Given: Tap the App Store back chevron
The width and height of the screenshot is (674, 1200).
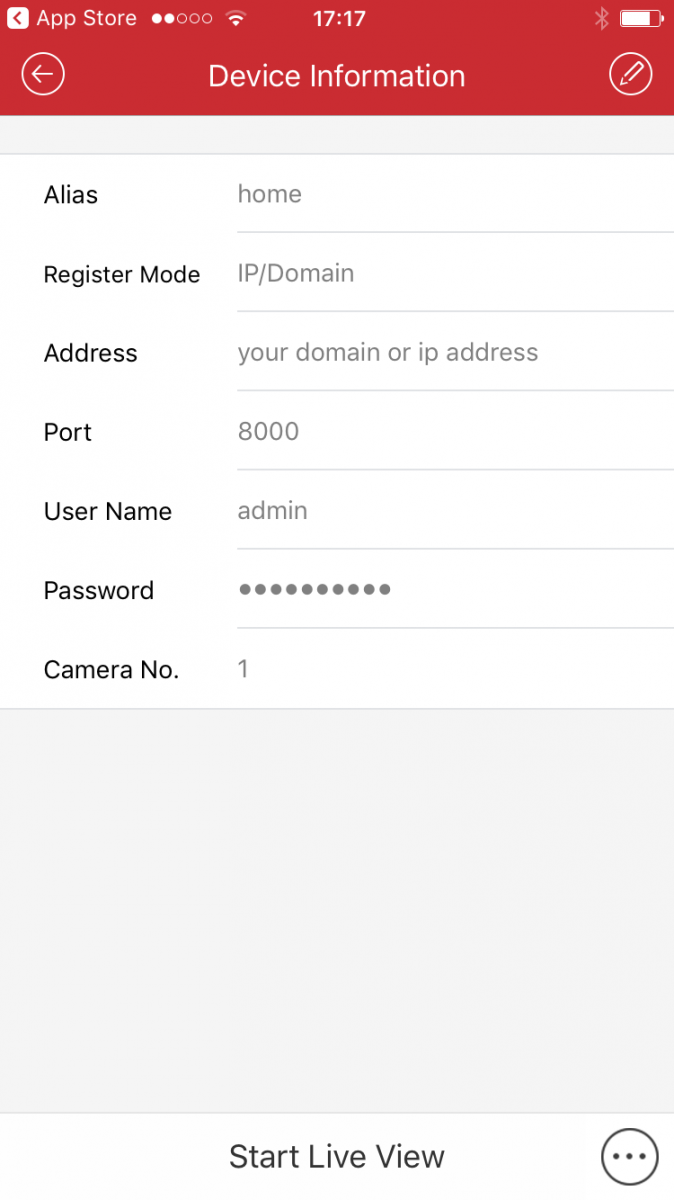Looking at the screenshot, I should tap(18, 19).
